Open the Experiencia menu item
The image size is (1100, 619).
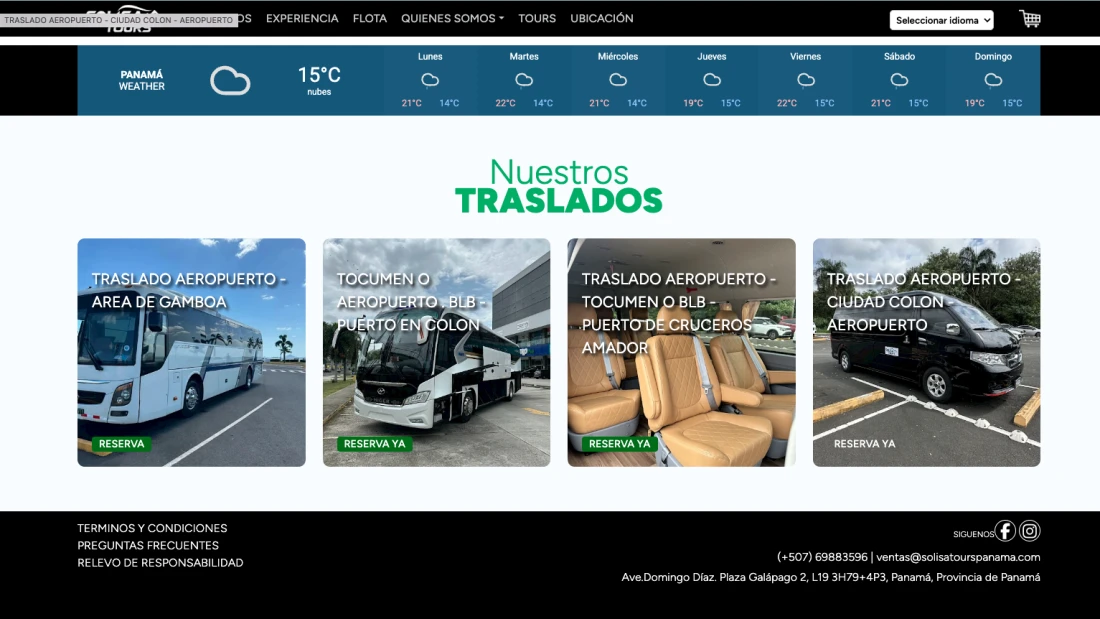(302, 18)
